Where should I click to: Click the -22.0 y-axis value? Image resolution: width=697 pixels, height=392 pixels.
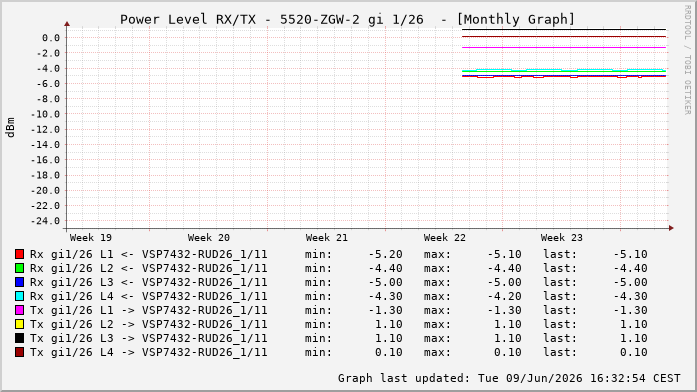coord(45,206)
